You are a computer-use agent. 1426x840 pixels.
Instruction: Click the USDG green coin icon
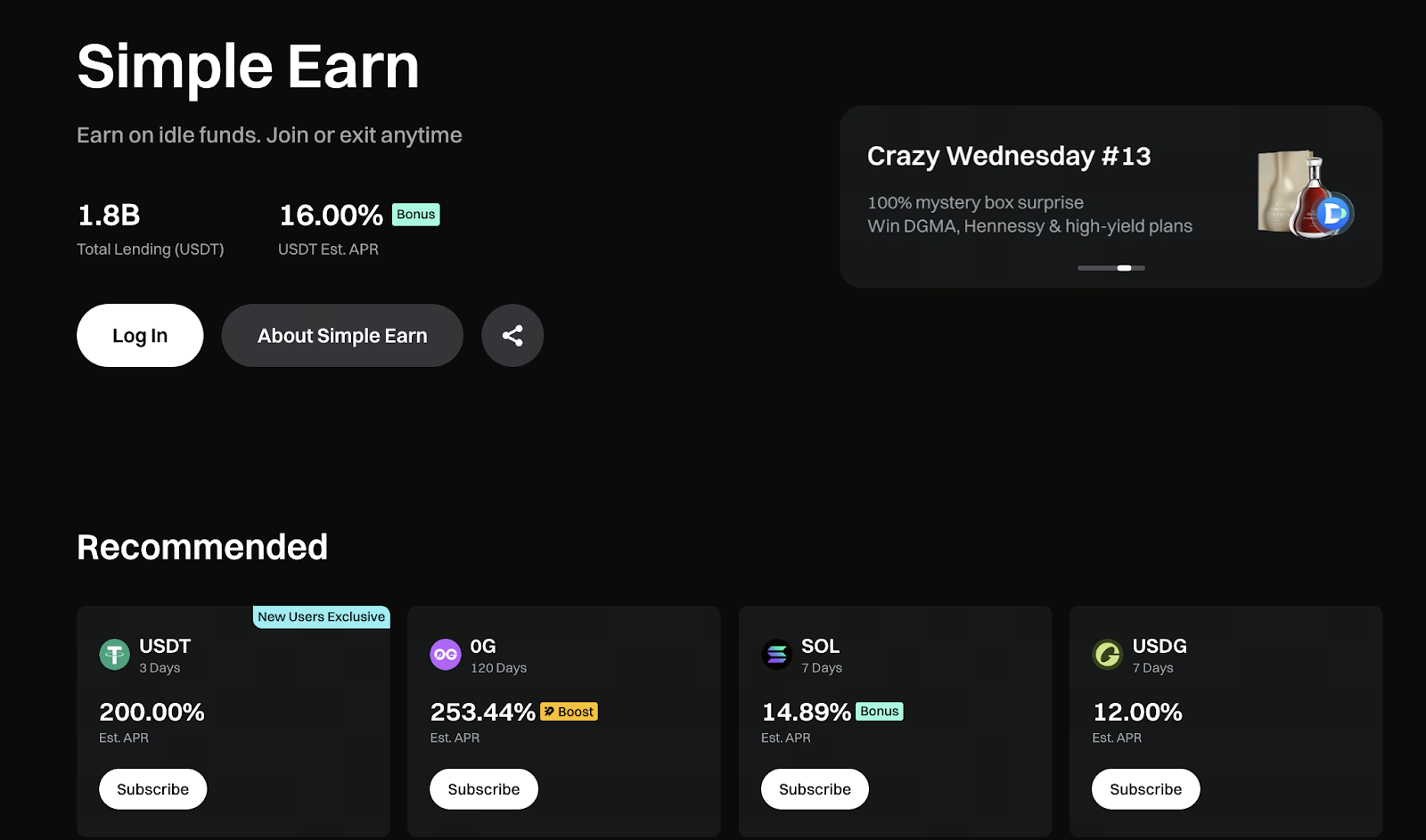pos(1108,655)
